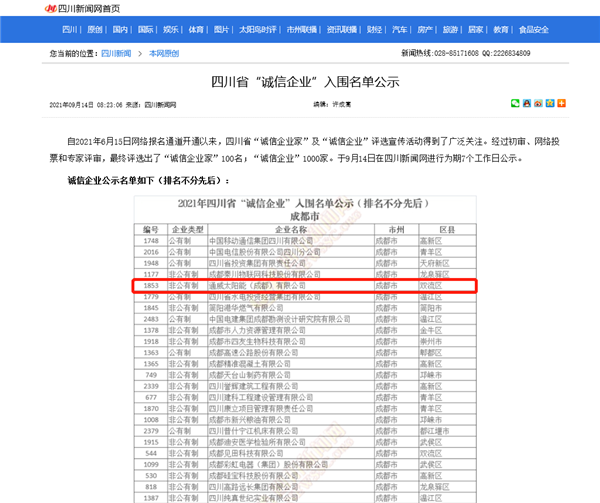Share article via WeChat icon
This screenshot has height=503, width=600.
[x=516, y=103]
